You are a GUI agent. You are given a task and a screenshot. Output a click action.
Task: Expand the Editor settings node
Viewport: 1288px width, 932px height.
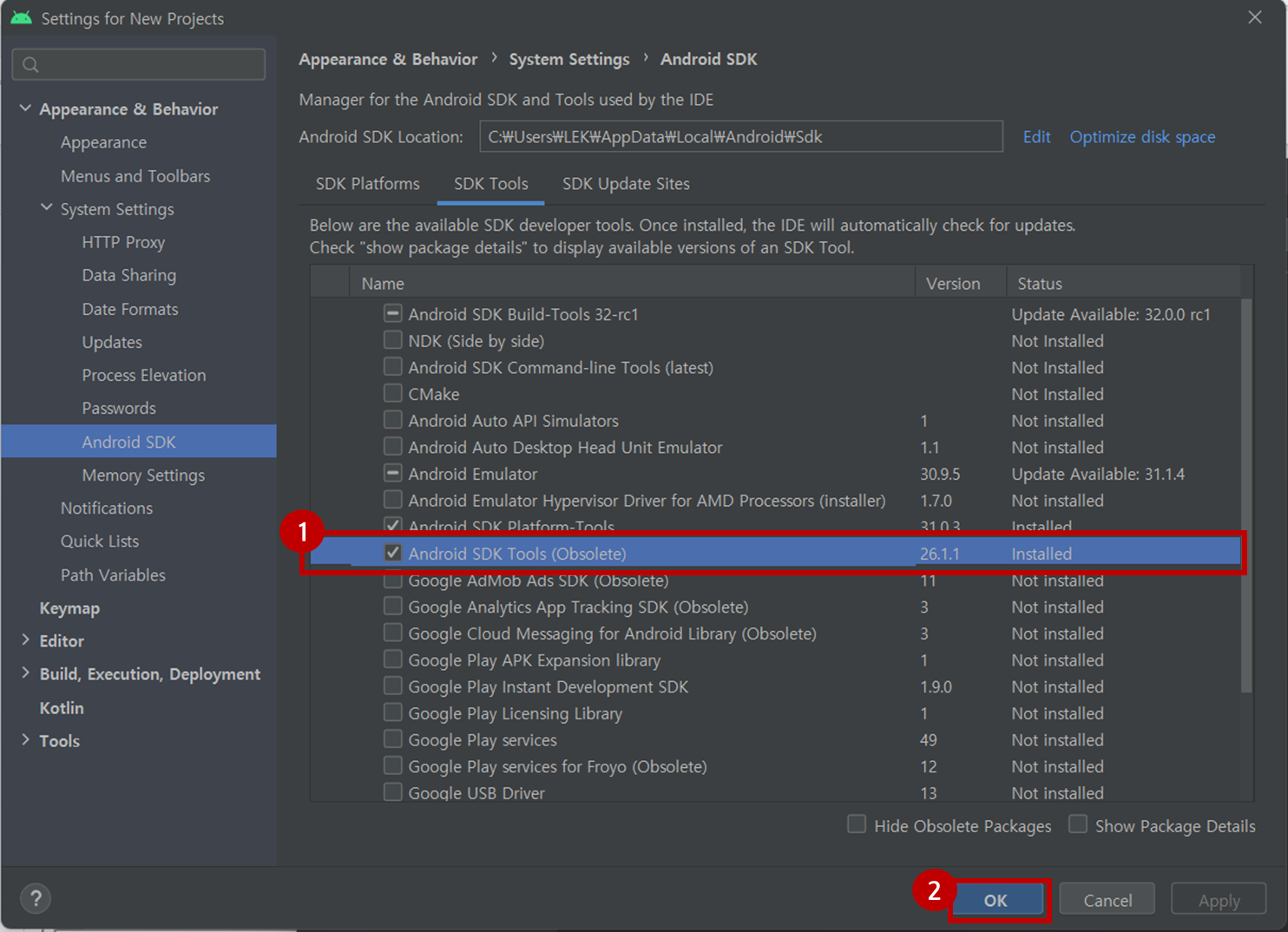(25, 640)
